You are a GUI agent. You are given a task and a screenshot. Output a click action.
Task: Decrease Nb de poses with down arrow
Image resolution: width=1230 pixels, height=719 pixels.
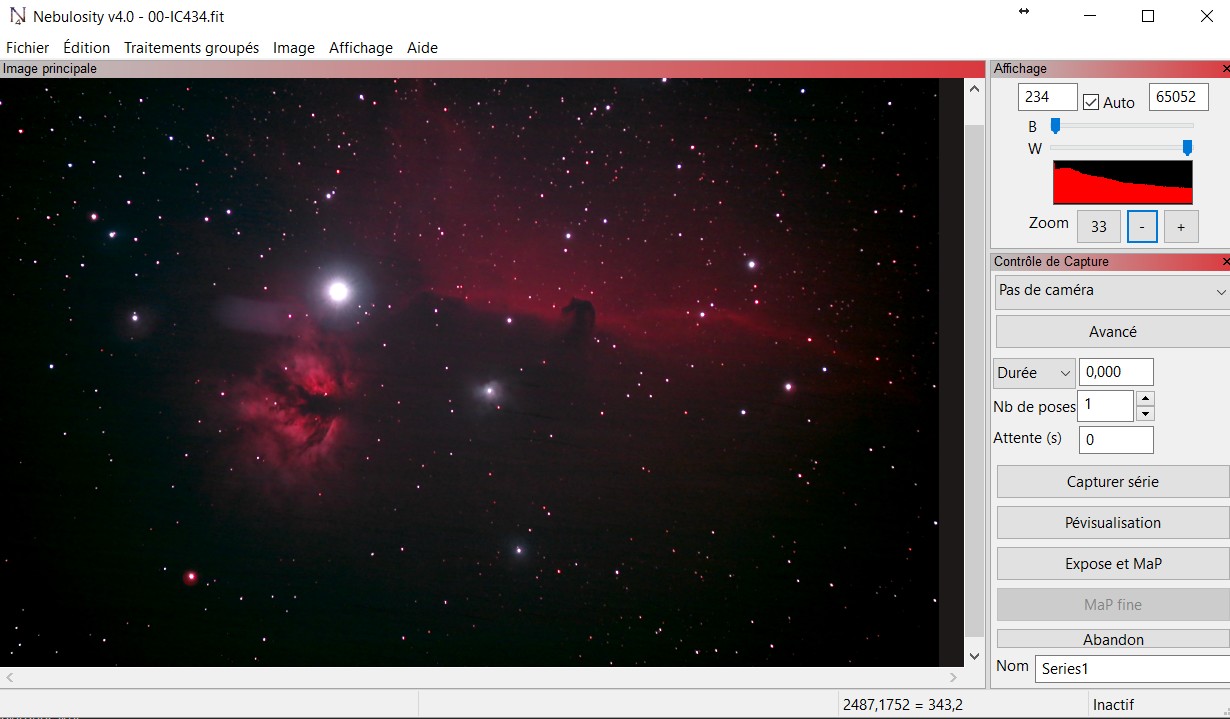tap(1146, 414)
